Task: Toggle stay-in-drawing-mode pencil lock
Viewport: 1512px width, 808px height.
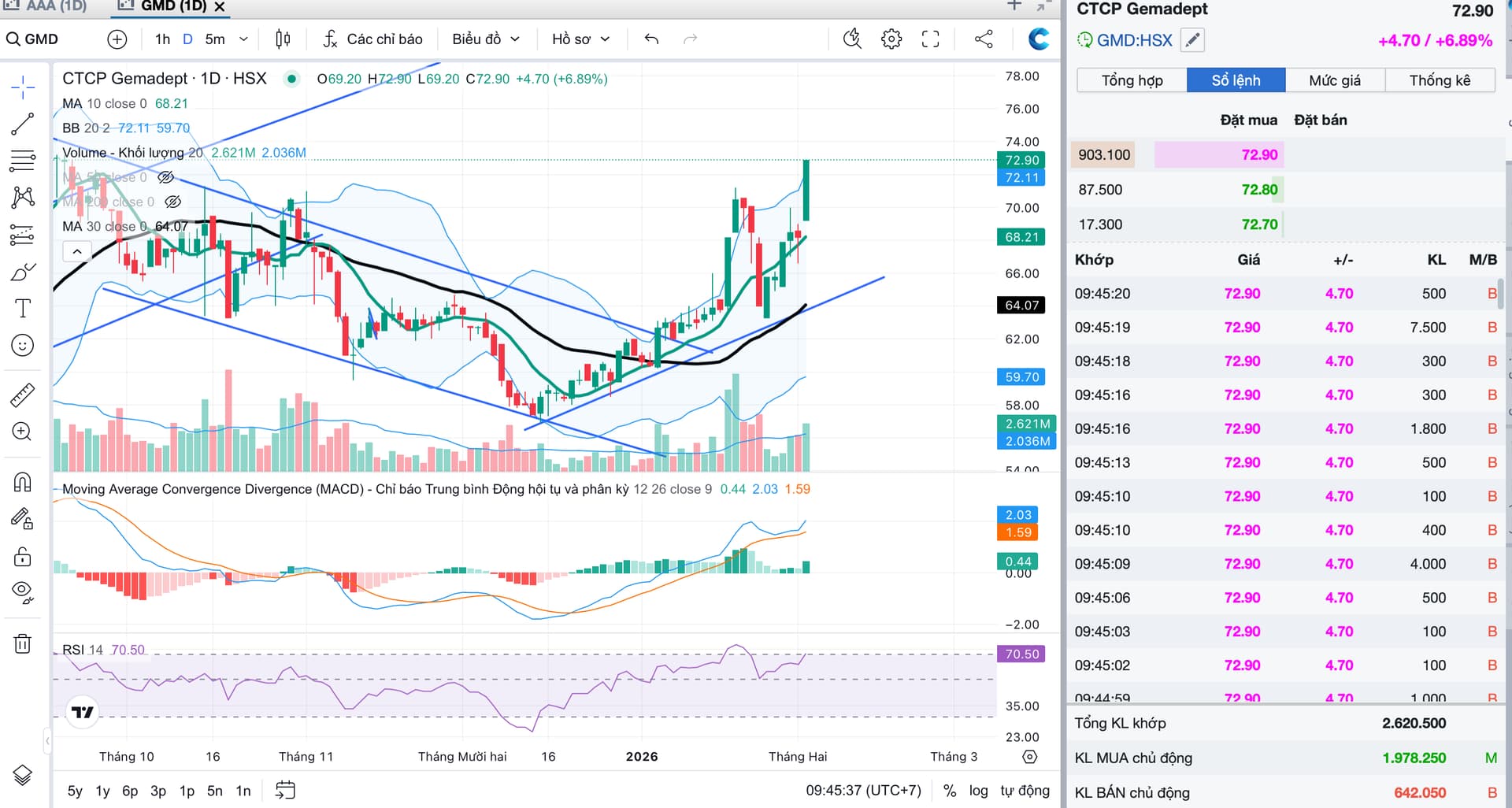Action: (x=23, y=519)
